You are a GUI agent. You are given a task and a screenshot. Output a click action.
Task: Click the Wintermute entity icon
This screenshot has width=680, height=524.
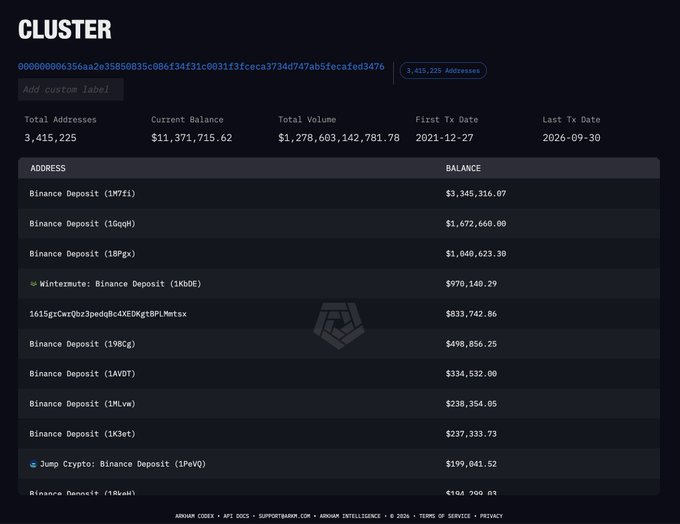(x=33, y=284)
